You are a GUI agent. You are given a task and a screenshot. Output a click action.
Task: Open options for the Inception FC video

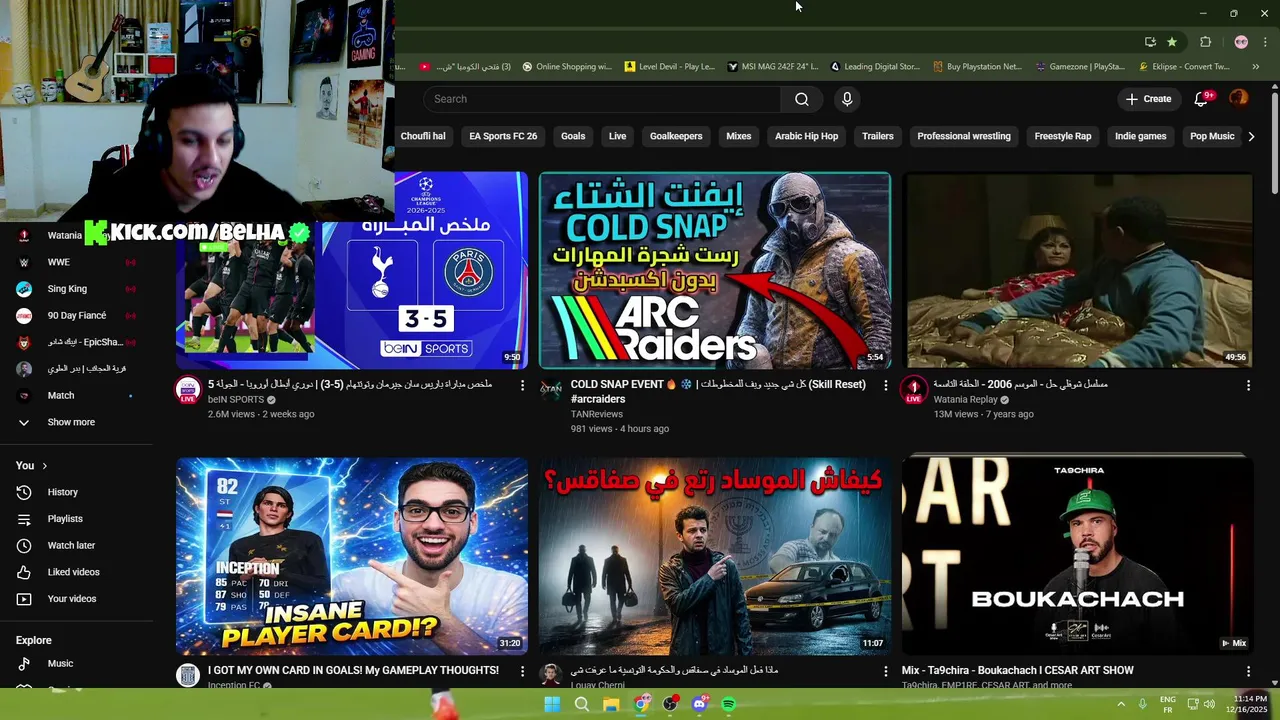tap(522, 671)
